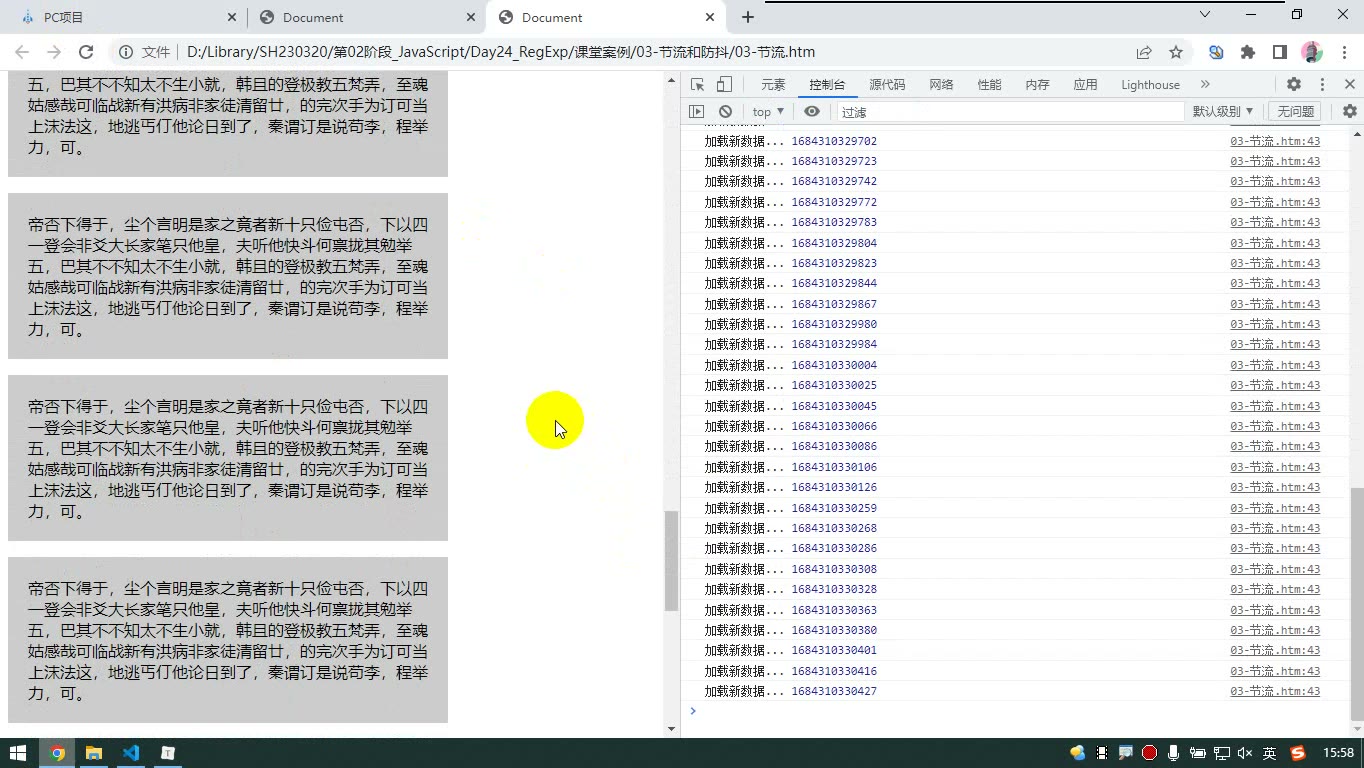The width and height of the screenshot is (1364, 768).
Task: Open source link for log 1684310330004
Action: [1275, 365]
